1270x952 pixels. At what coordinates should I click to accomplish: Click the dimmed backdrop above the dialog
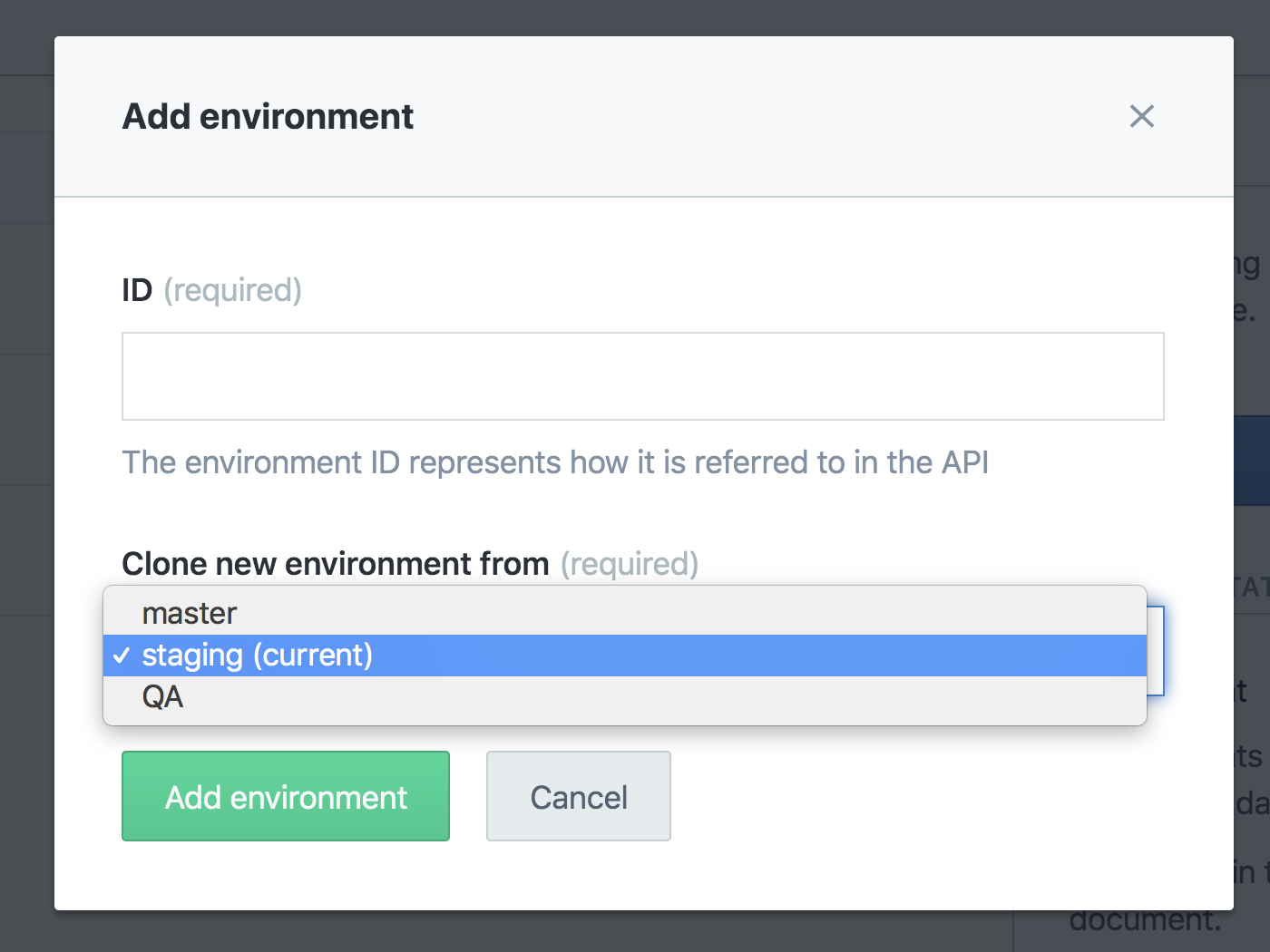[635, 16]
